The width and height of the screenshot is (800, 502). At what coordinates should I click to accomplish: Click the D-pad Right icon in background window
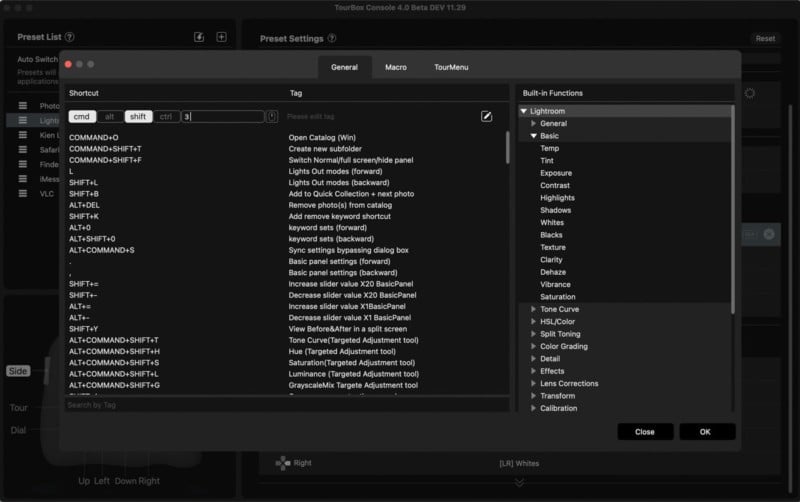[283, 463]
